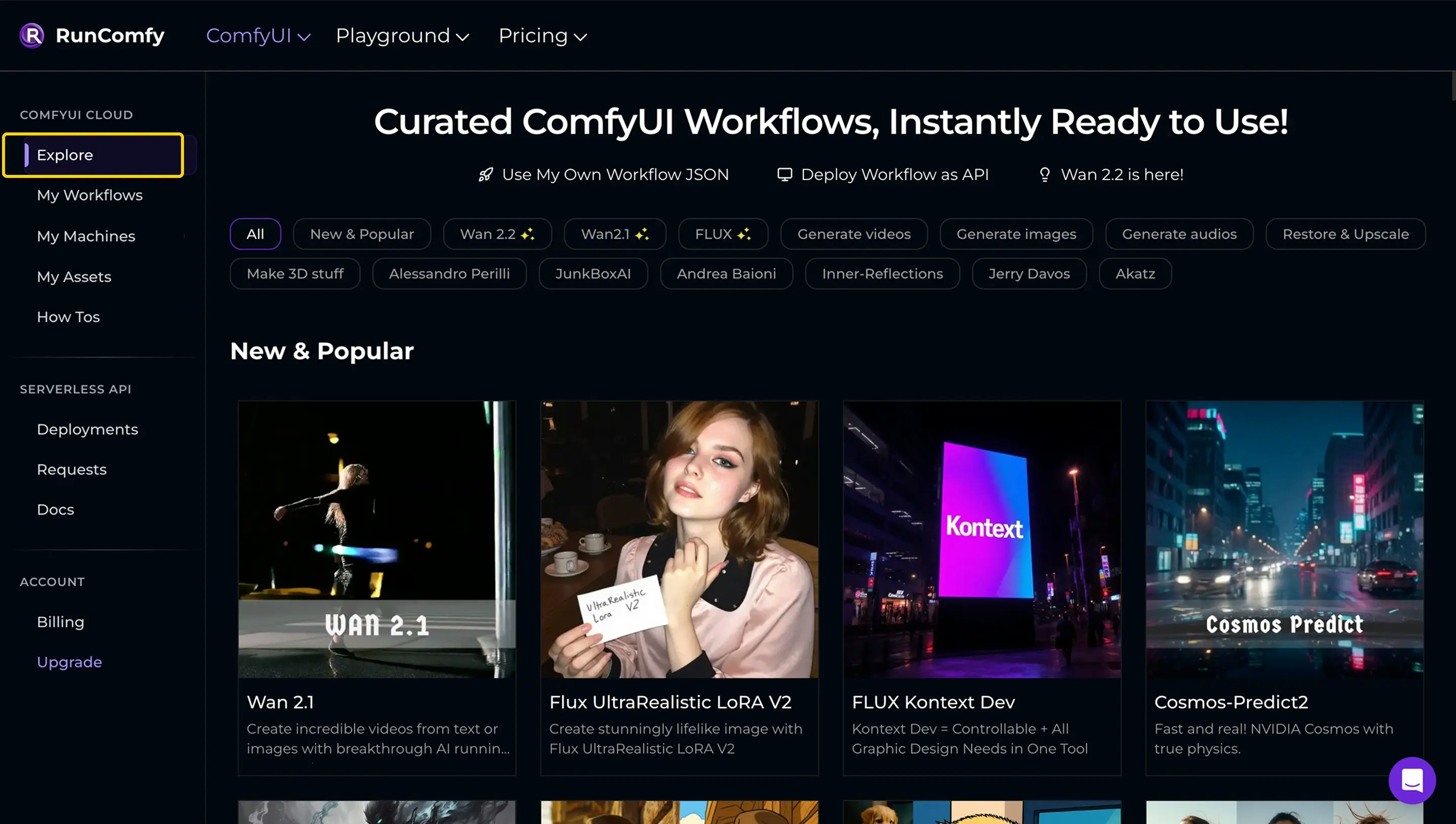Filter by JunkBoxAI
Screen dimensions: 1456x824
tap(593, 273)
